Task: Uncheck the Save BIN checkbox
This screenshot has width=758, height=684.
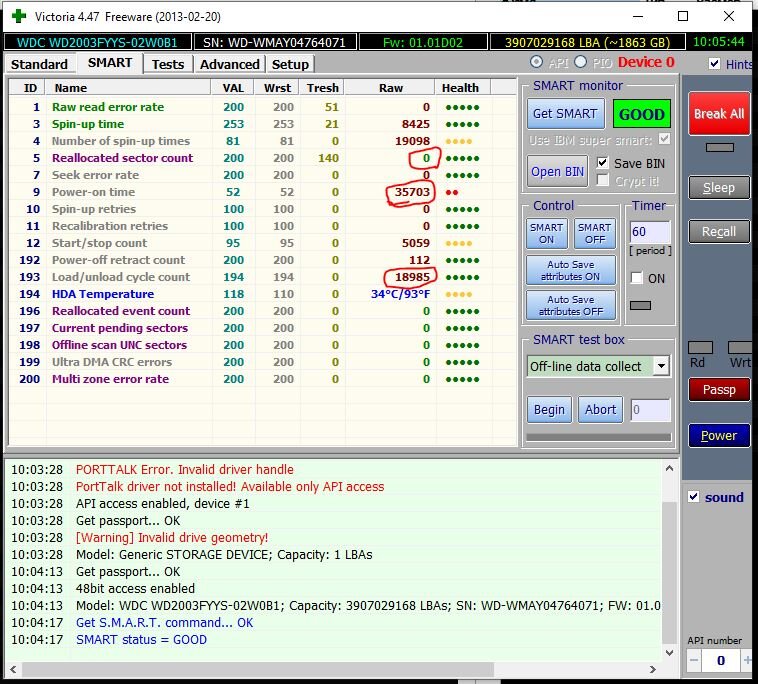Action: (602, 163)
